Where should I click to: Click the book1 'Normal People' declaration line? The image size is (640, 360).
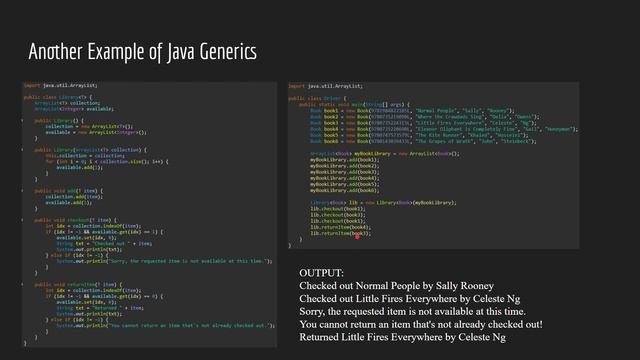(412, 111)
